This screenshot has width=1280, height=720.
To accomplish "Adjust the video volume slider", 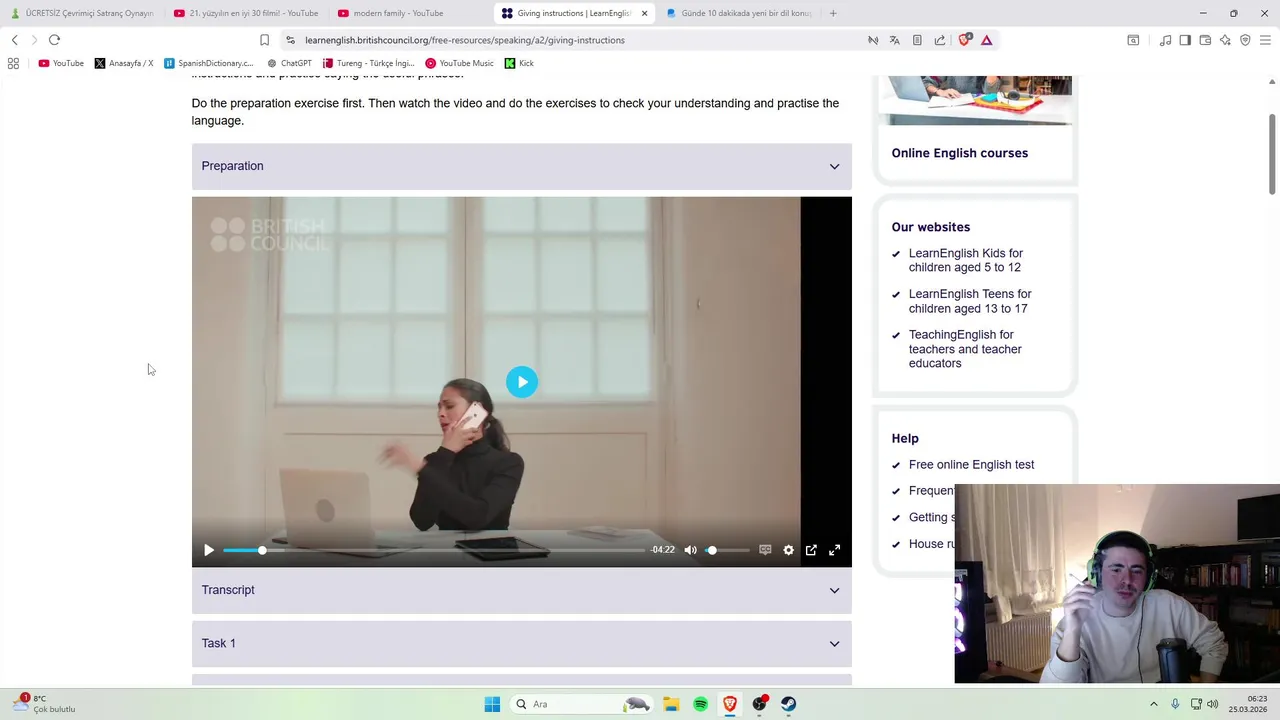I will tap(727, 550).
